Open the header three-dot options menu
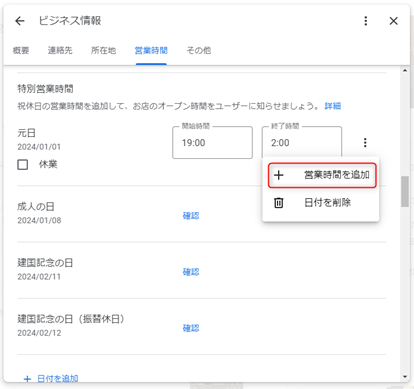The width and height of the screenshot is (414, 389). (366, 21)
